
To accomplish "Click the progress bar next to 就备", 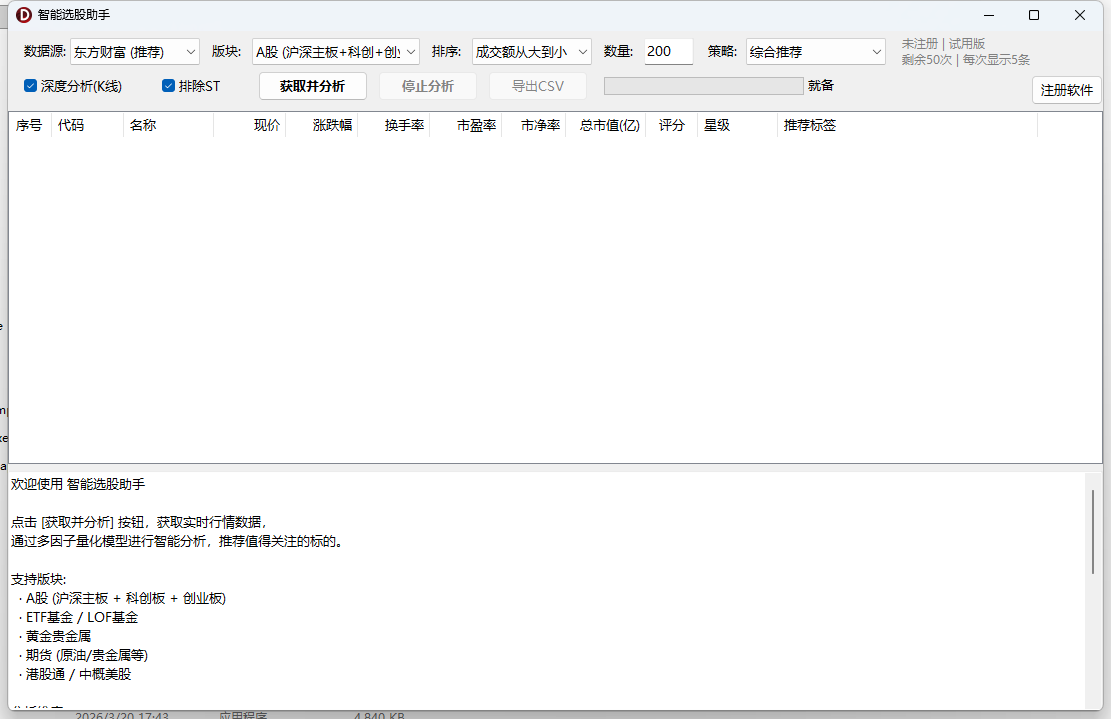I will [x=704, y=86].
